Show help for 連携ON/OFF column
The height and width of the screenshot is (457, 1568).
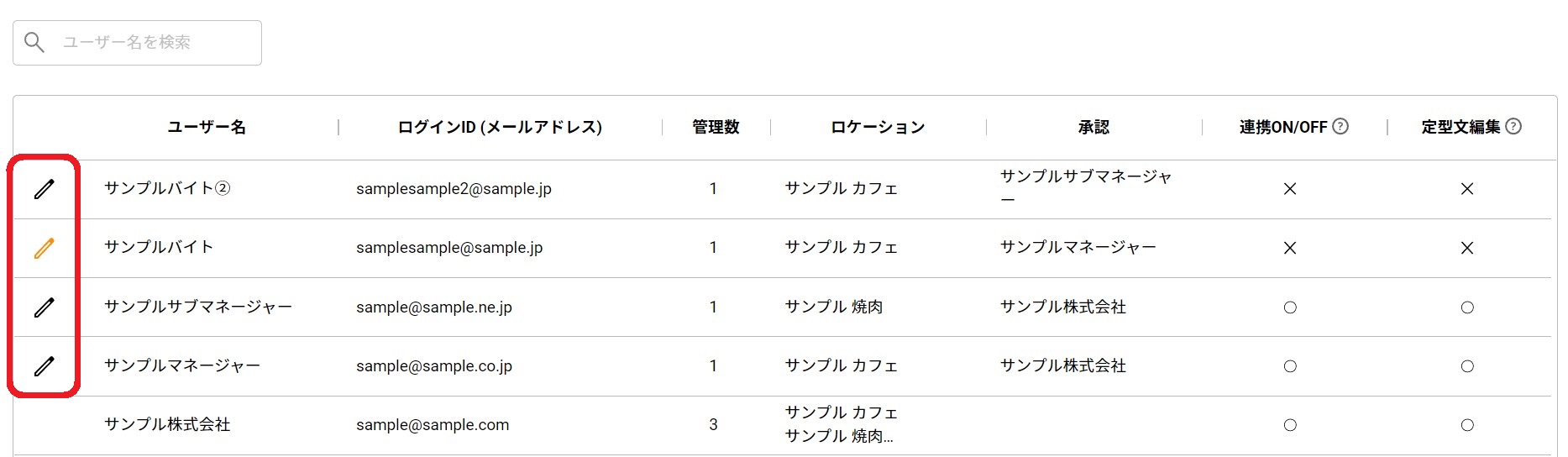point(1340,127)
